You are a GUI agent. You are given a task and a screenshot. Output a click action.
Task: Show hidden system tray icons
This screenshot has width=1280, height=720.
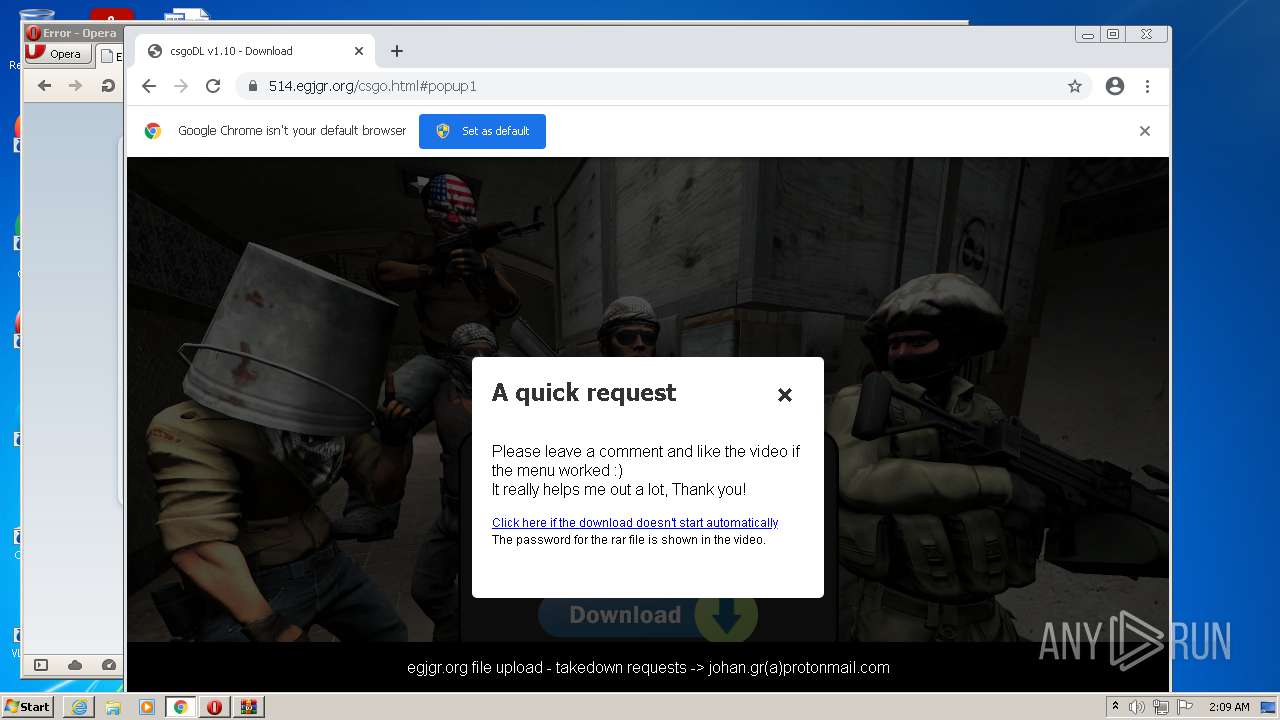(1116, 707)
